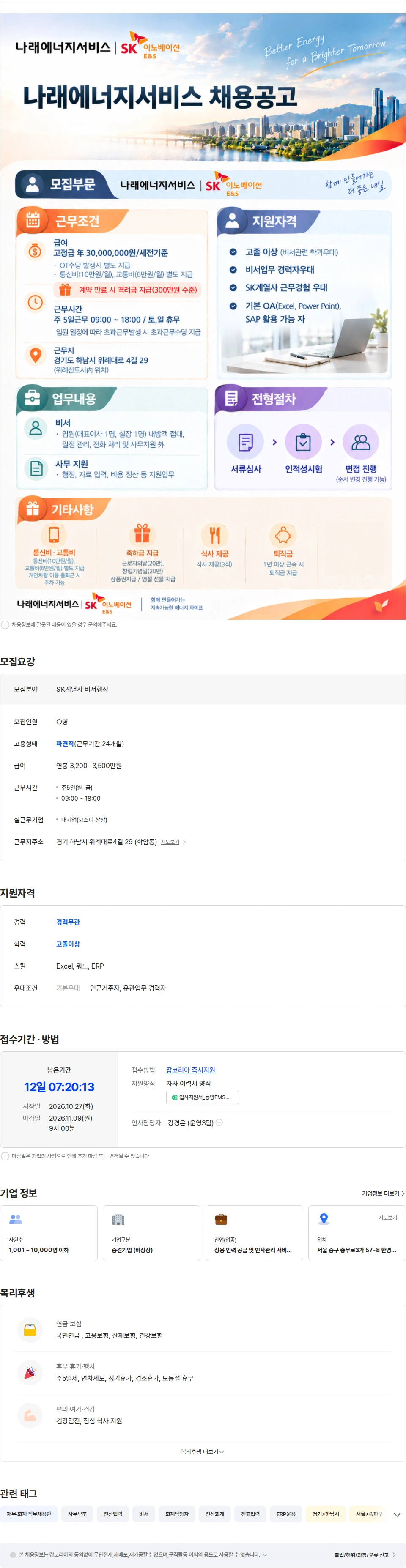Click the building icon on the 기업구분 card

[118, 1219]
